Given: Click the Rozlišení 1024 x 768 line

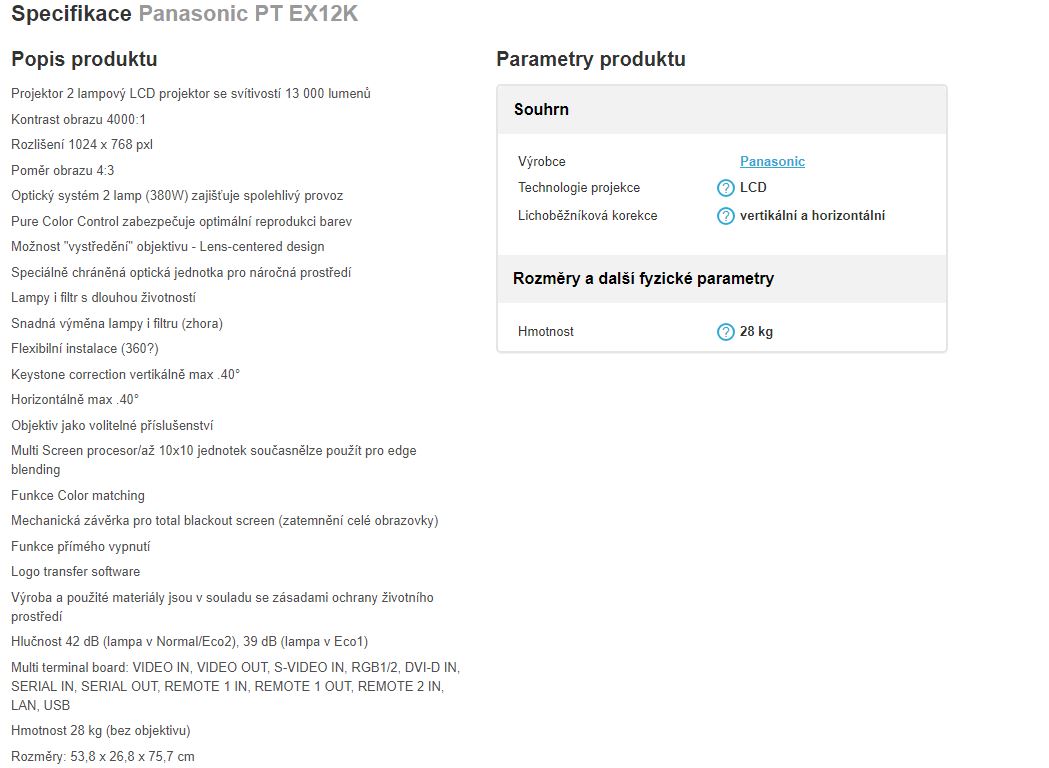Looking at the screenshot, I should click(82, 145).
